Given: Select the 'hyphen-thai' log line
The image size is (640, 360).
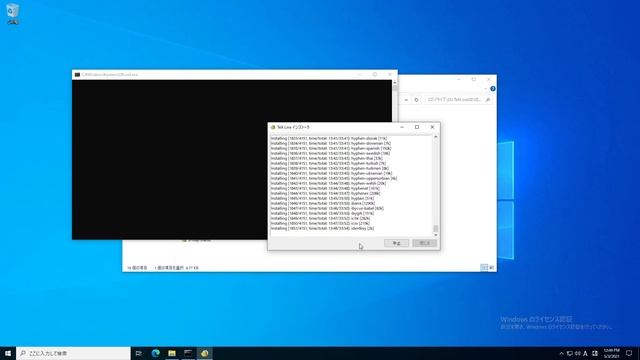Looking at the screenshot, I should coord(327,158).
